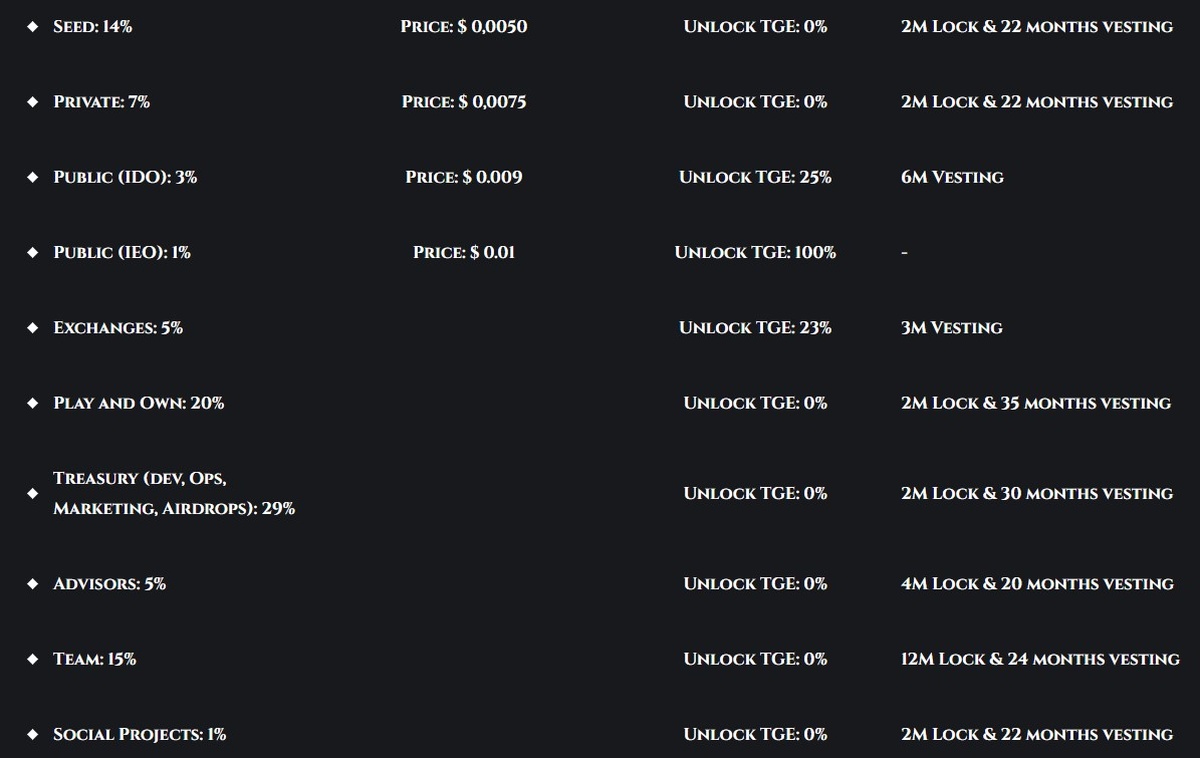Viewport: 1200px width, 758px height.
Task: Select the 12M Lock & 24 months vesting text
Action: [1040, 659]
